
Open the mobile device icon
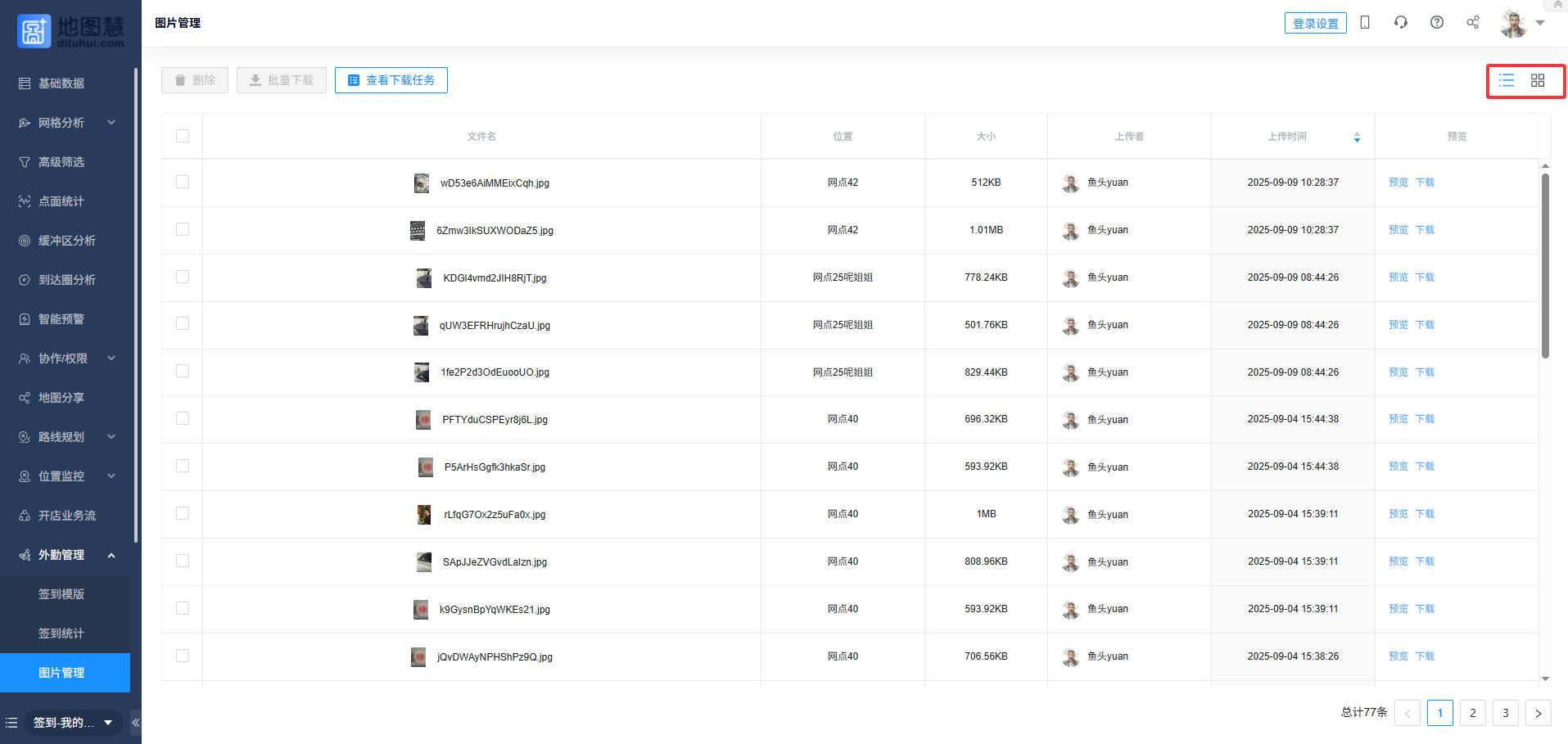click(x=1365, y=22)
